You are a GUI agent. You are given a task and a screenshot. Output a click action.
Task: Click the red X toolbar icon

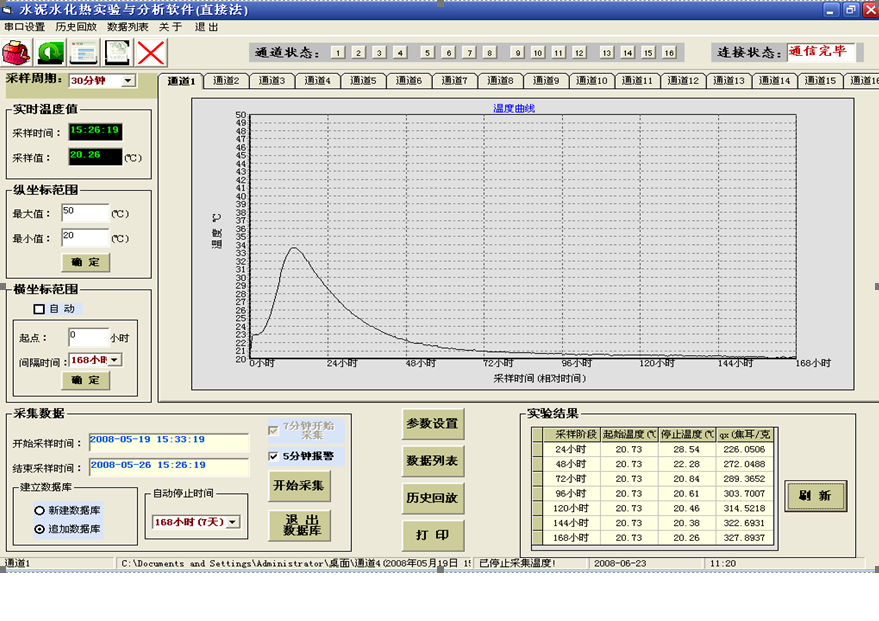pyautogui.click(x=151, y=52)
